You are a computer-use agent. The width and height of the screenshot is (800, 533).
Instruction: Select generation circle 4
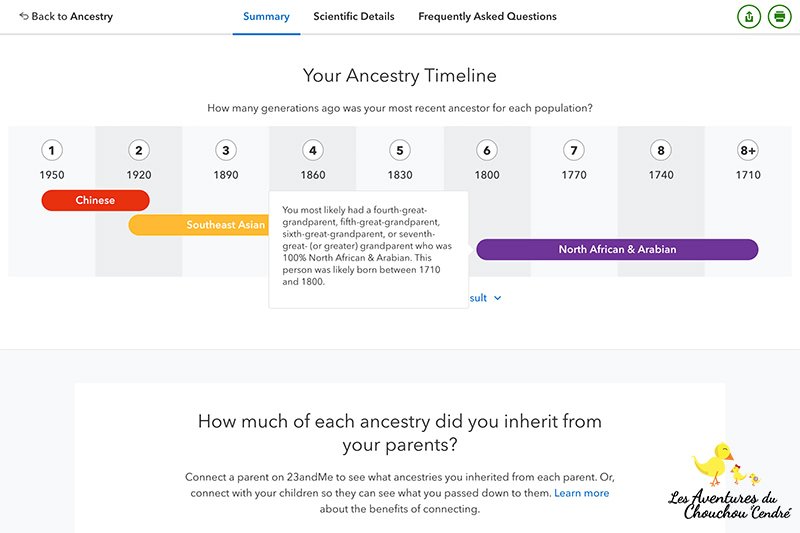pos(313,151)
